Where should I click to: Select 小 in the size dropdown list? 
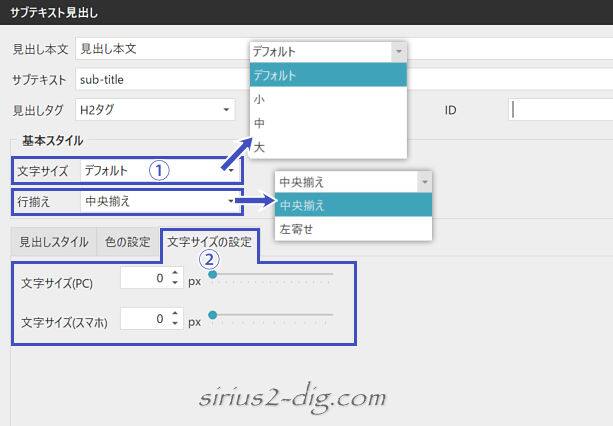[329, 100]
